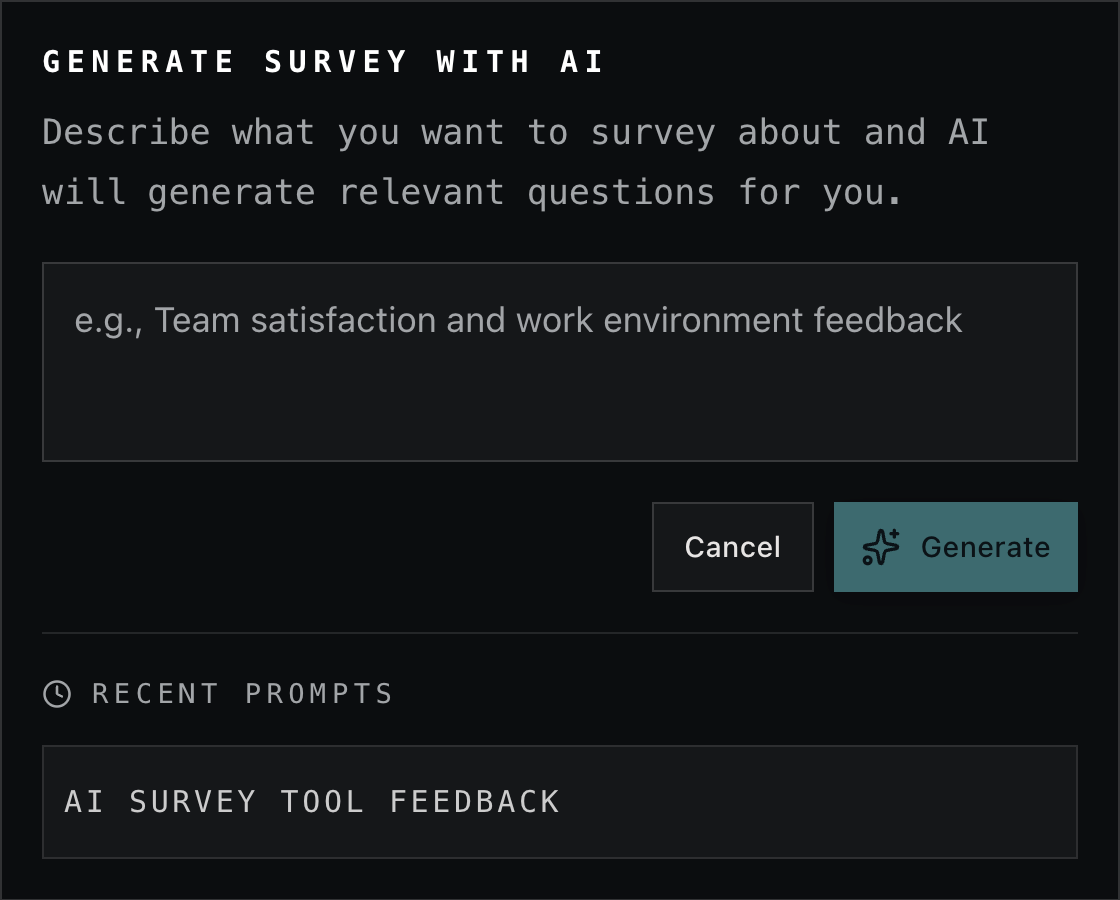Click the history icon in Recent Prompts header
Screen dimensions: 1120x900
(x=57, y=693)
